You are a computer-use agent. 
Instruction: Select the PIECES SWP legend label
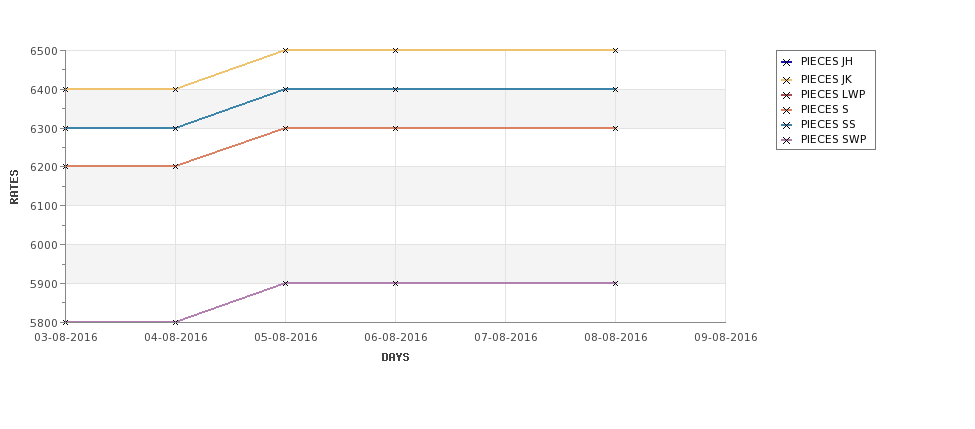(x=833, y=139)
